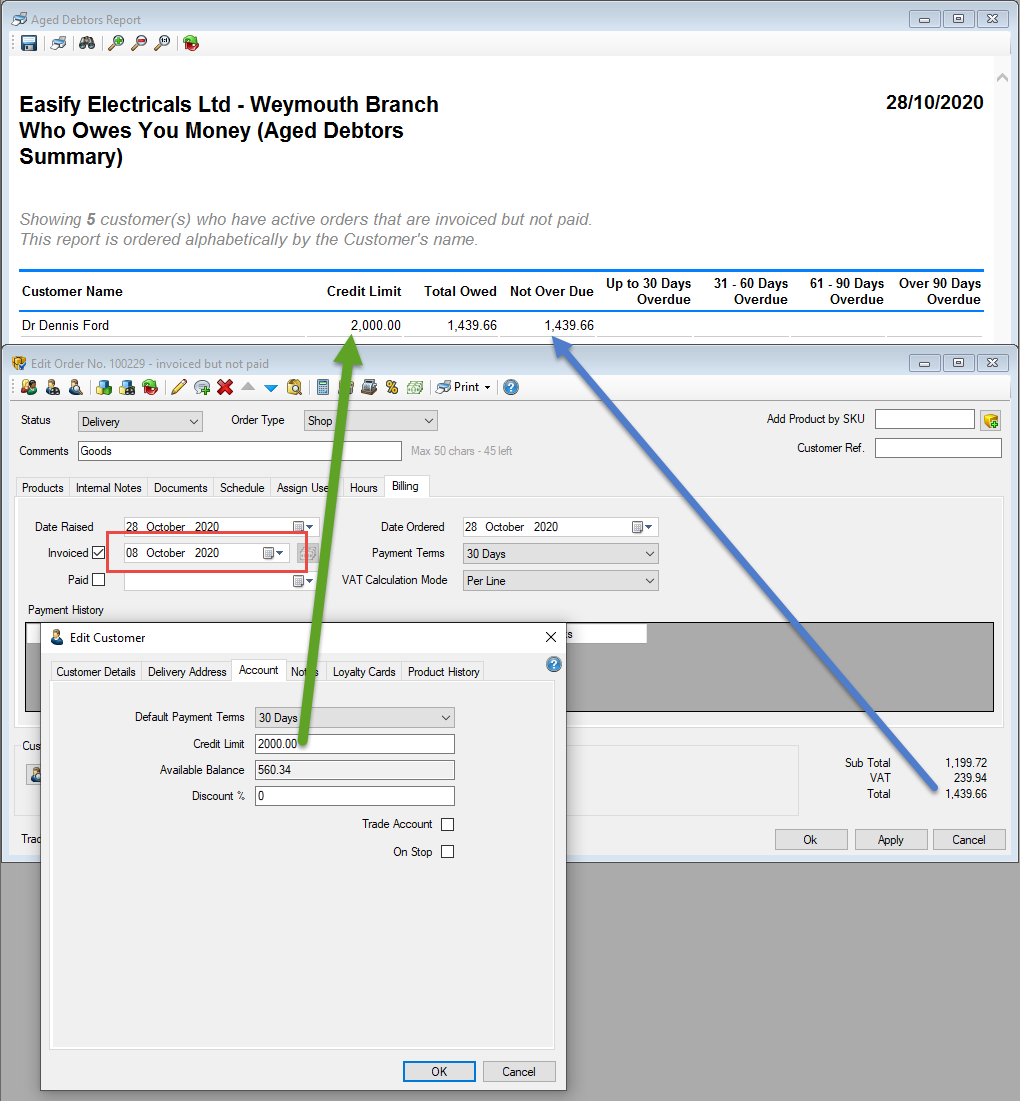The width and height of the screenshot is (1020, 1101).
Task: Zoom in on the report view
Action: coord(115,43)
